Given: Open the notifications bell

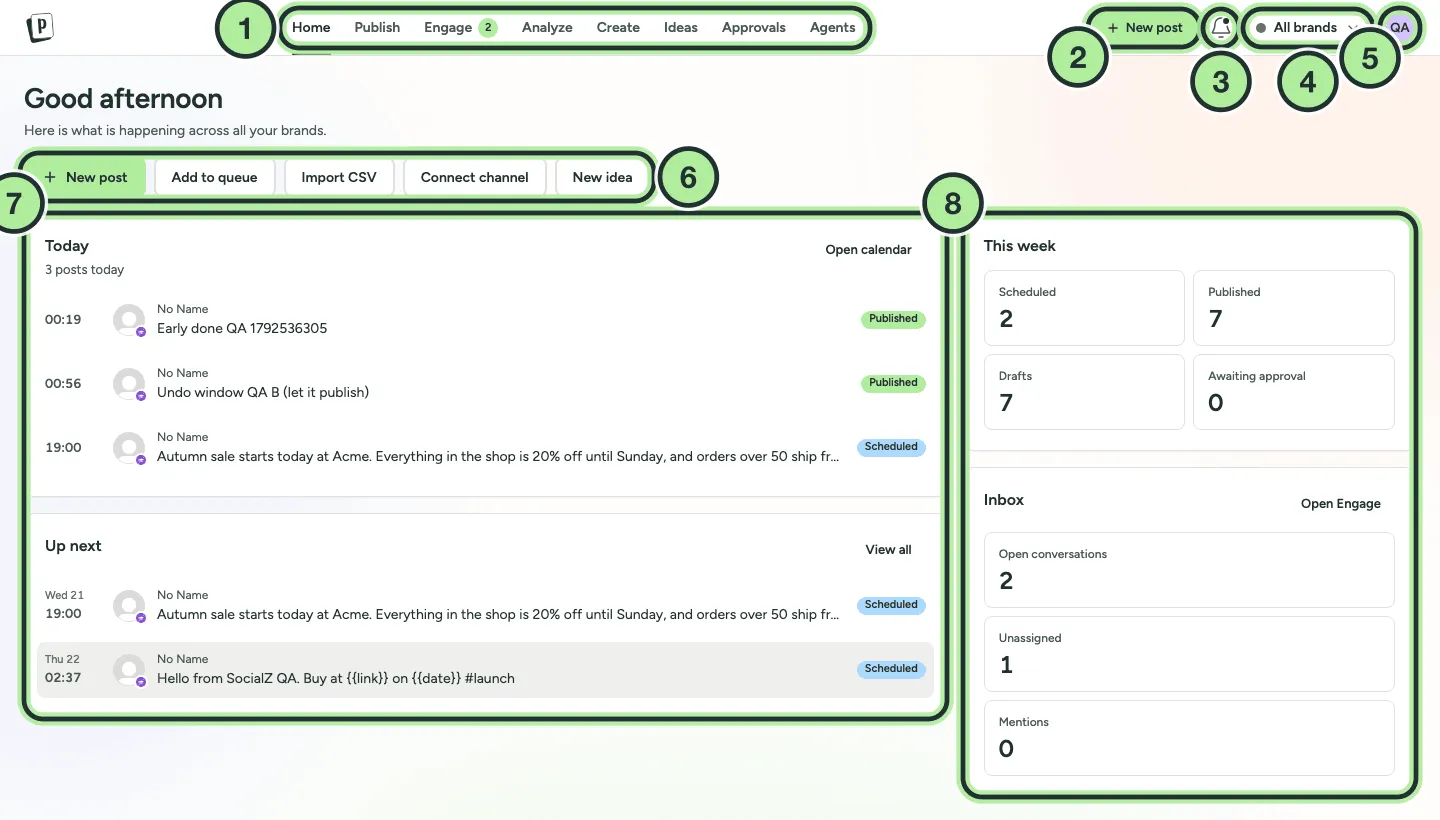Looking at the screenshot, I should 1220,28.
